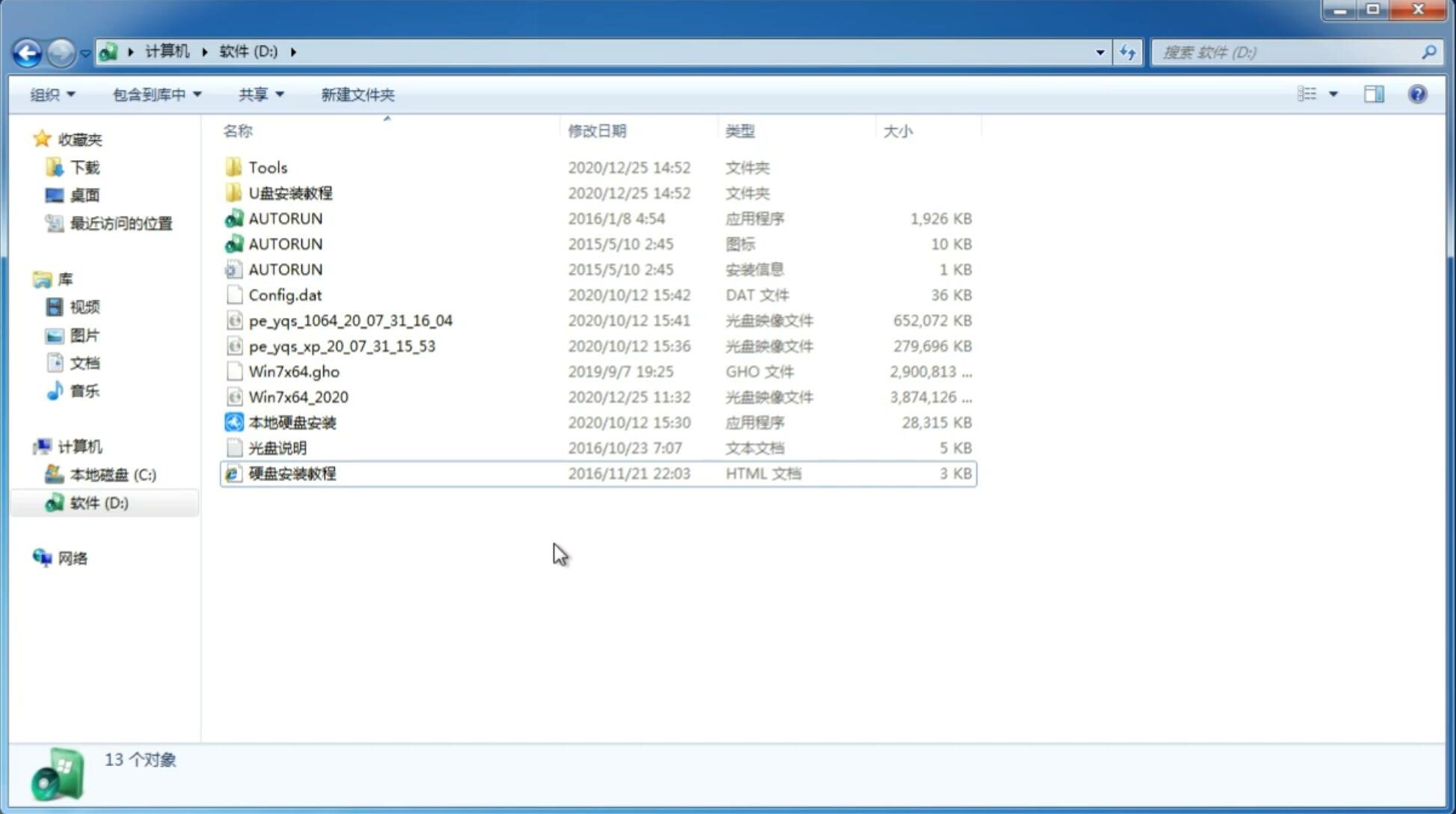Viewport: 1456px width, 814px height.
Task: Select 软件 (D:) drive in sidebar
Action: tap(99, 502)
